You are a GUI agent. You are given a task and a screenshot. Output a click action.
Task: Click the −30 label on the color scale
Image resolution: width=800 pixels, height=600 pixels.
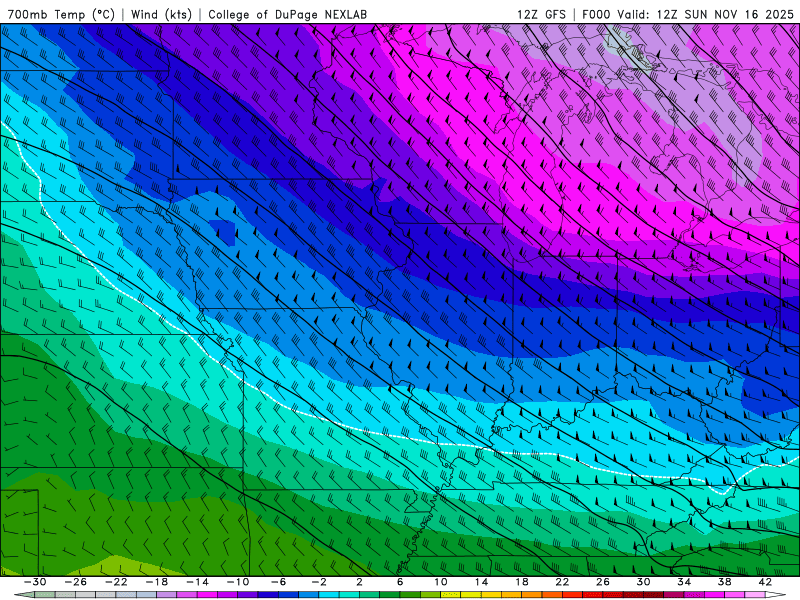(35, 582)
